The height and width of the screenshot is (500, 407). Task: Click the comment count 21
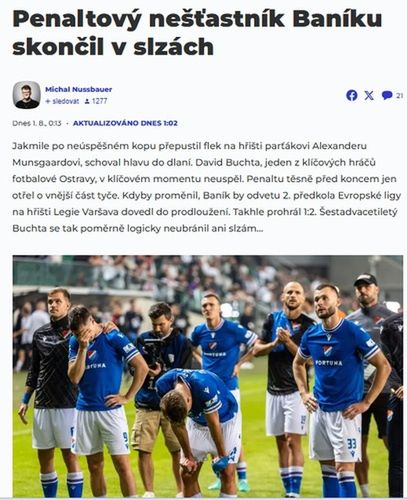tap(400, 96)
